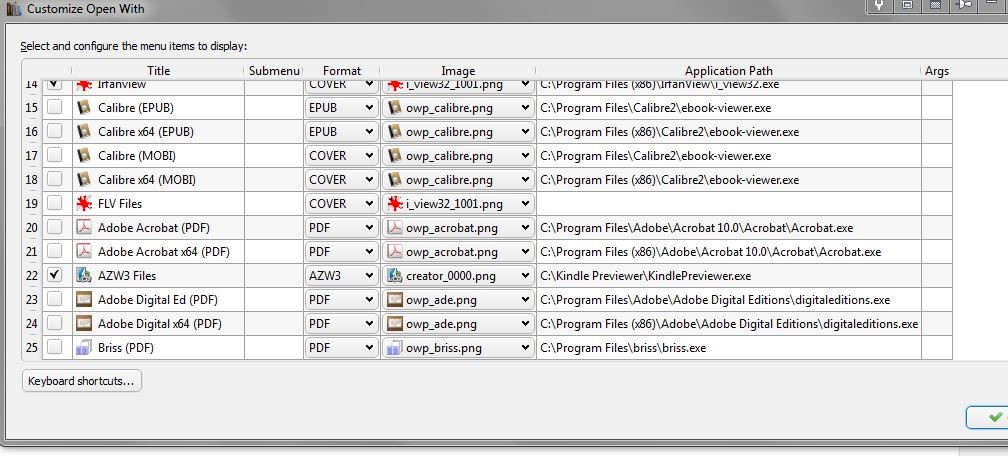Select the Acrobat.exe path for Adobe Acrobat (PDF)
1008x456 pixels.
[x=728, y=228]
